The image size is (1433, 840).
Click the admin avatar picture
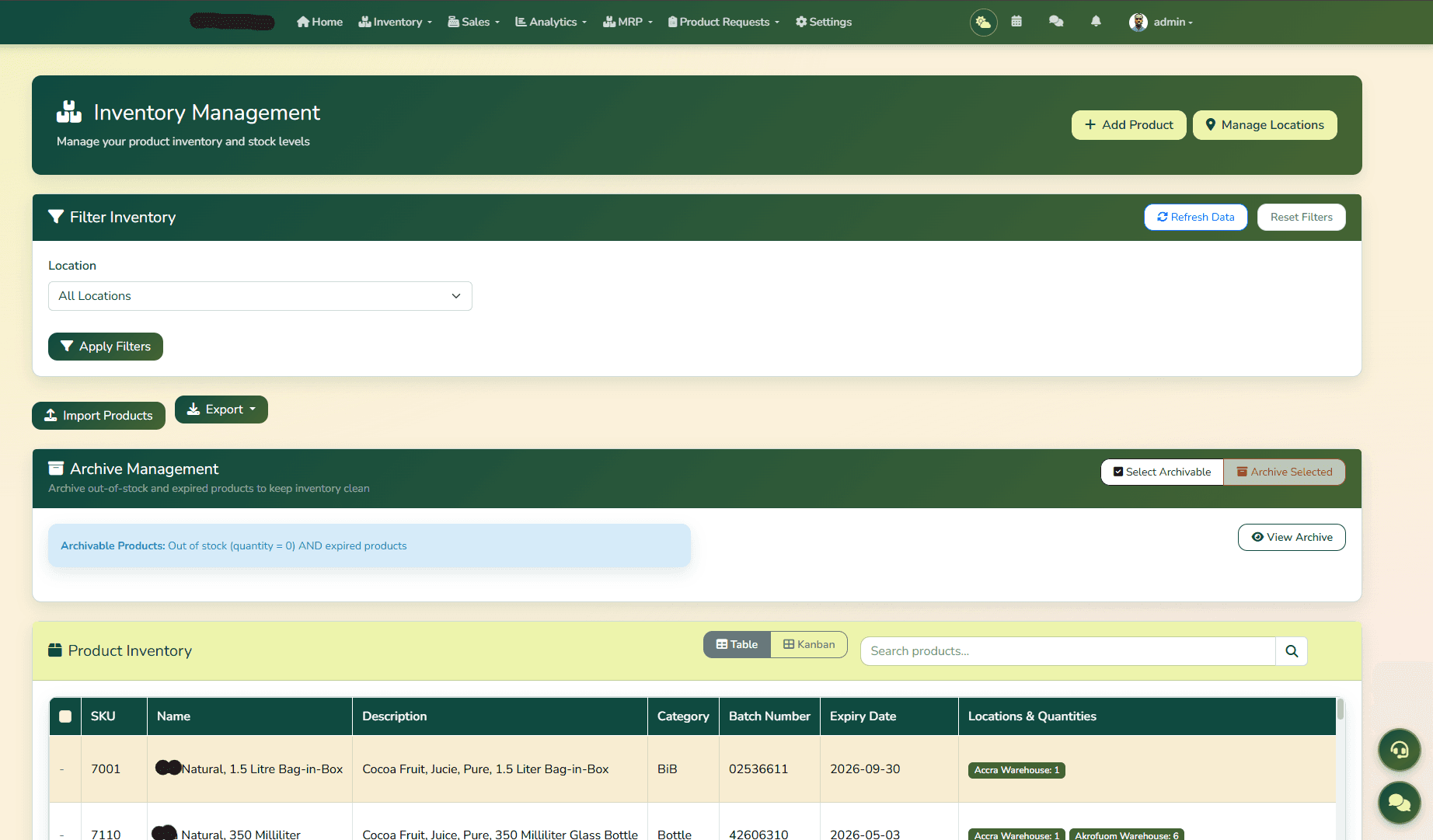point(1138,22)
